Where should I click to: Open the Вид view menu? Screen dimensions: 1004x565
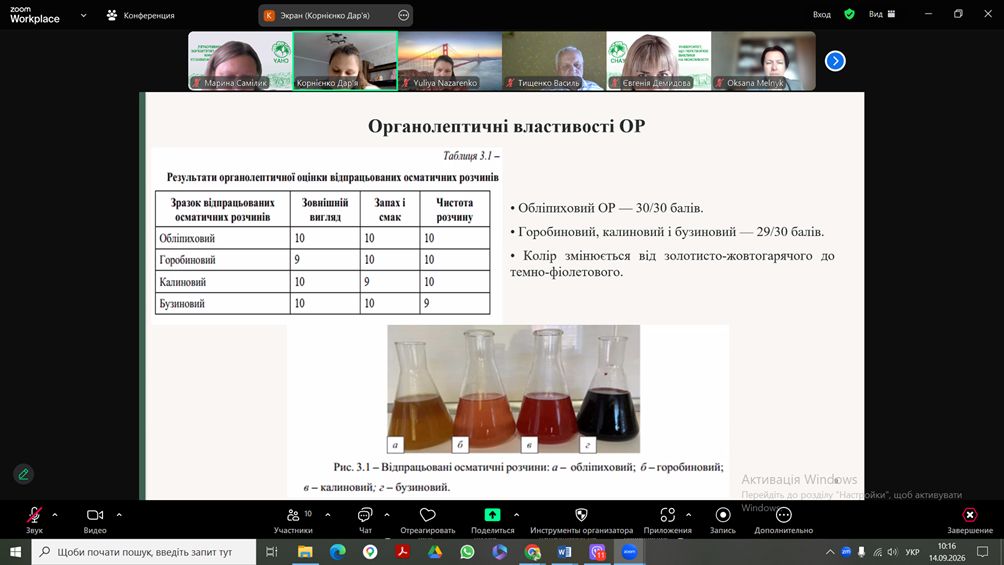pos(882,14)
